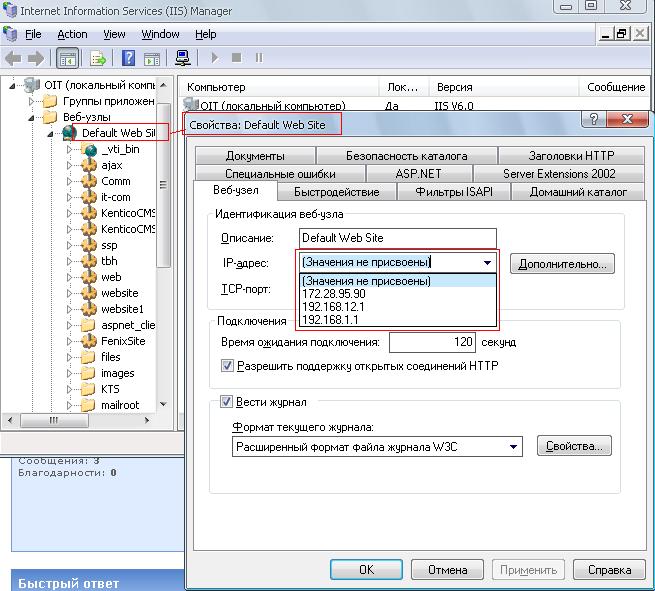The width and height of the screenshot is (655, 591).
Task: Click the Группы приложений folder icon
Action: click(x=50, y=101)
